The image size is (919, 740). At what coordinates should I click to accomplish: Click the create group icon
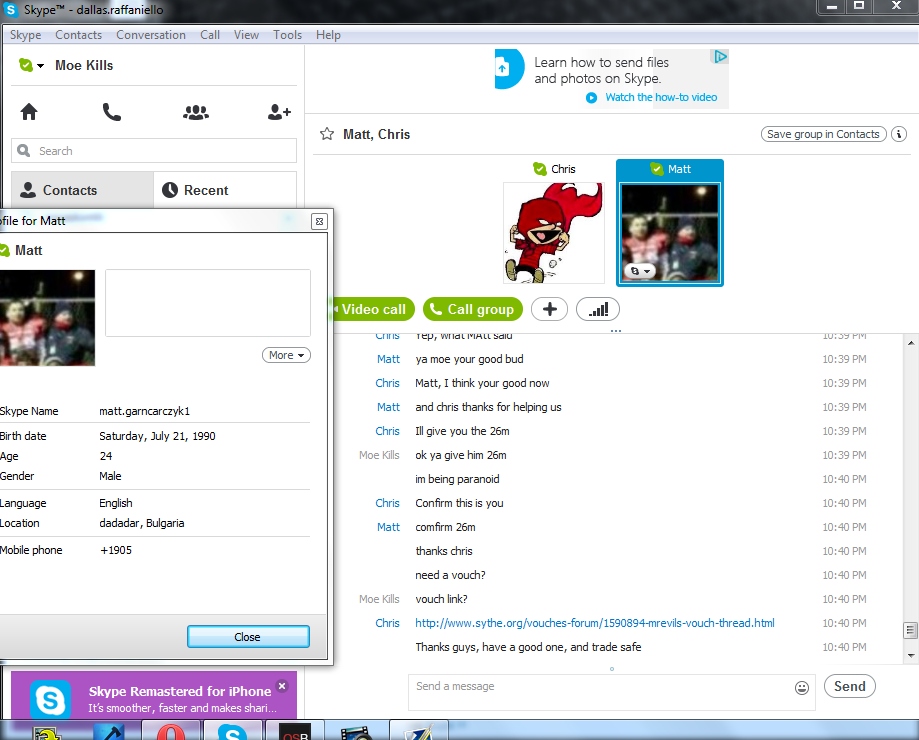coord(196,112)
